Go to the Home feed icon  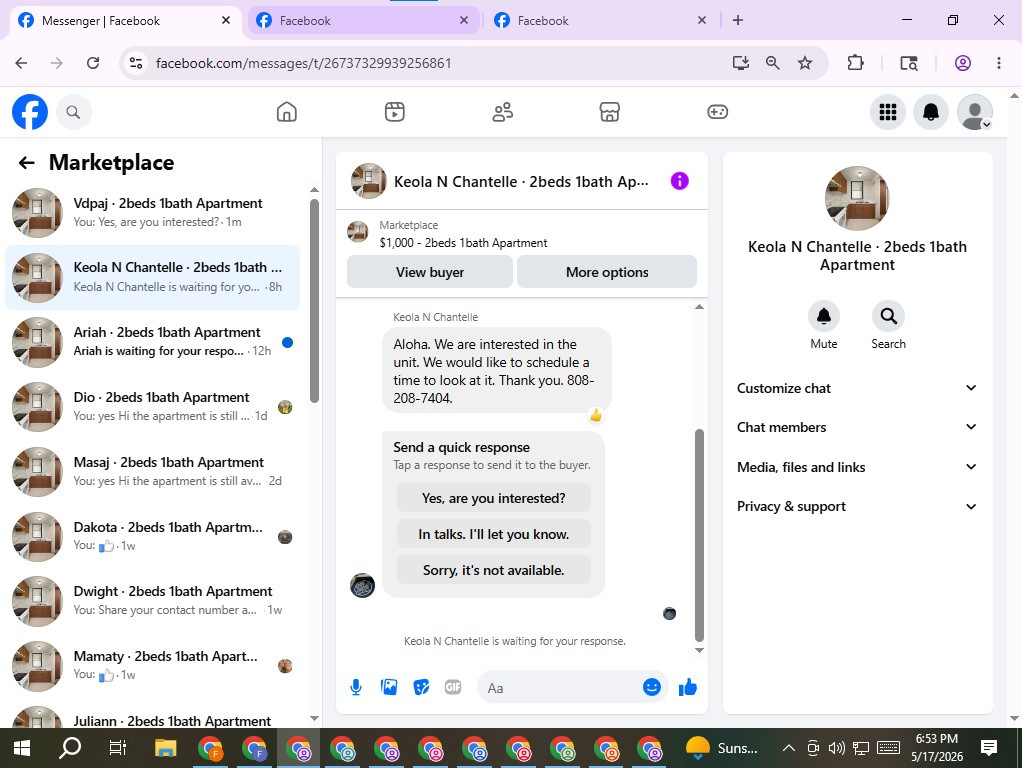click(286, 112)
